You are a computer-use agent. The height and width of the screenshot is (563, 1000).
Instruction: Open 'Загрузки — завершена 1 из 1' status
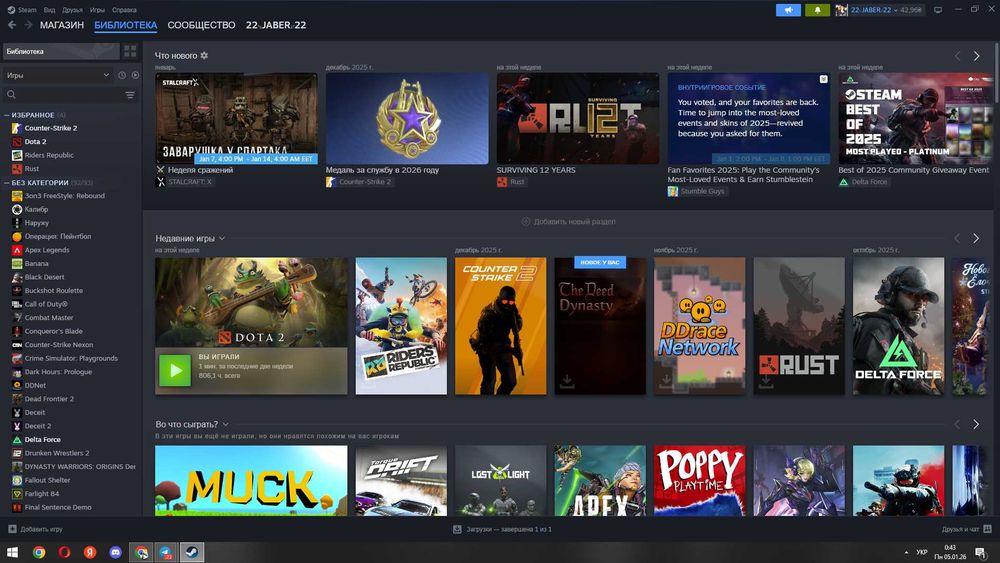tap(509, 529)
